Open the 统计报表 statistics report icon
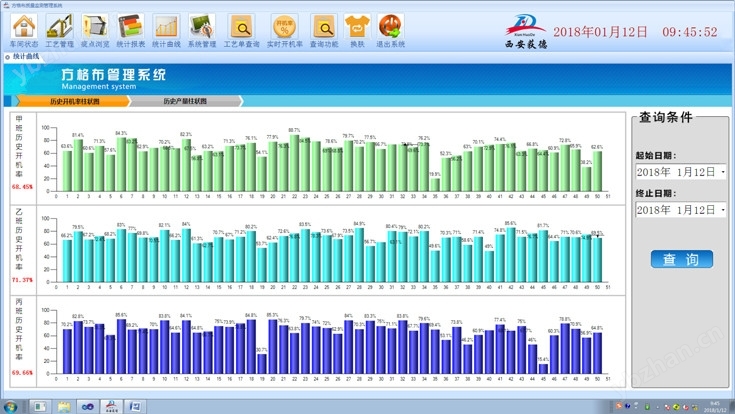 tap(131, 27)
